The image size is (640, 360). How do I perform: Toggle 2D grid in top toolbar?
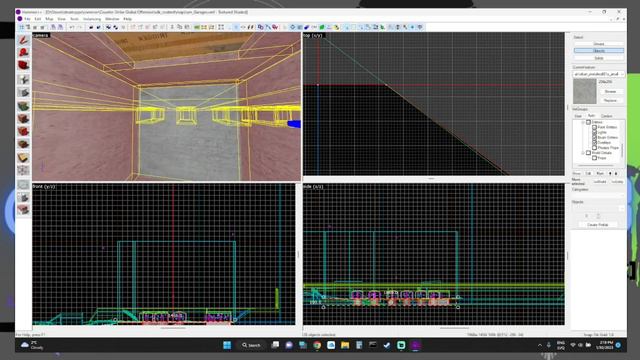pos(21,27)
